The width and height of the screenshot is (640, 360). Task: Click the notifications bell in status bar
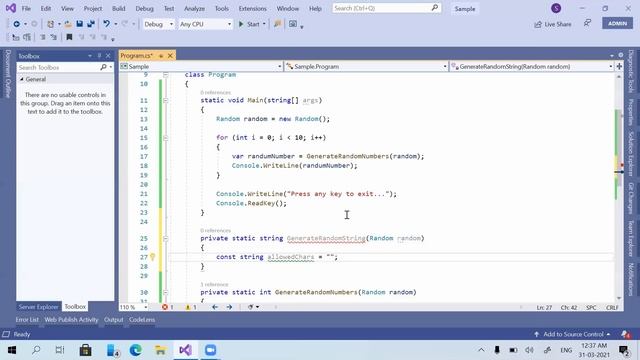coord(625,334)
